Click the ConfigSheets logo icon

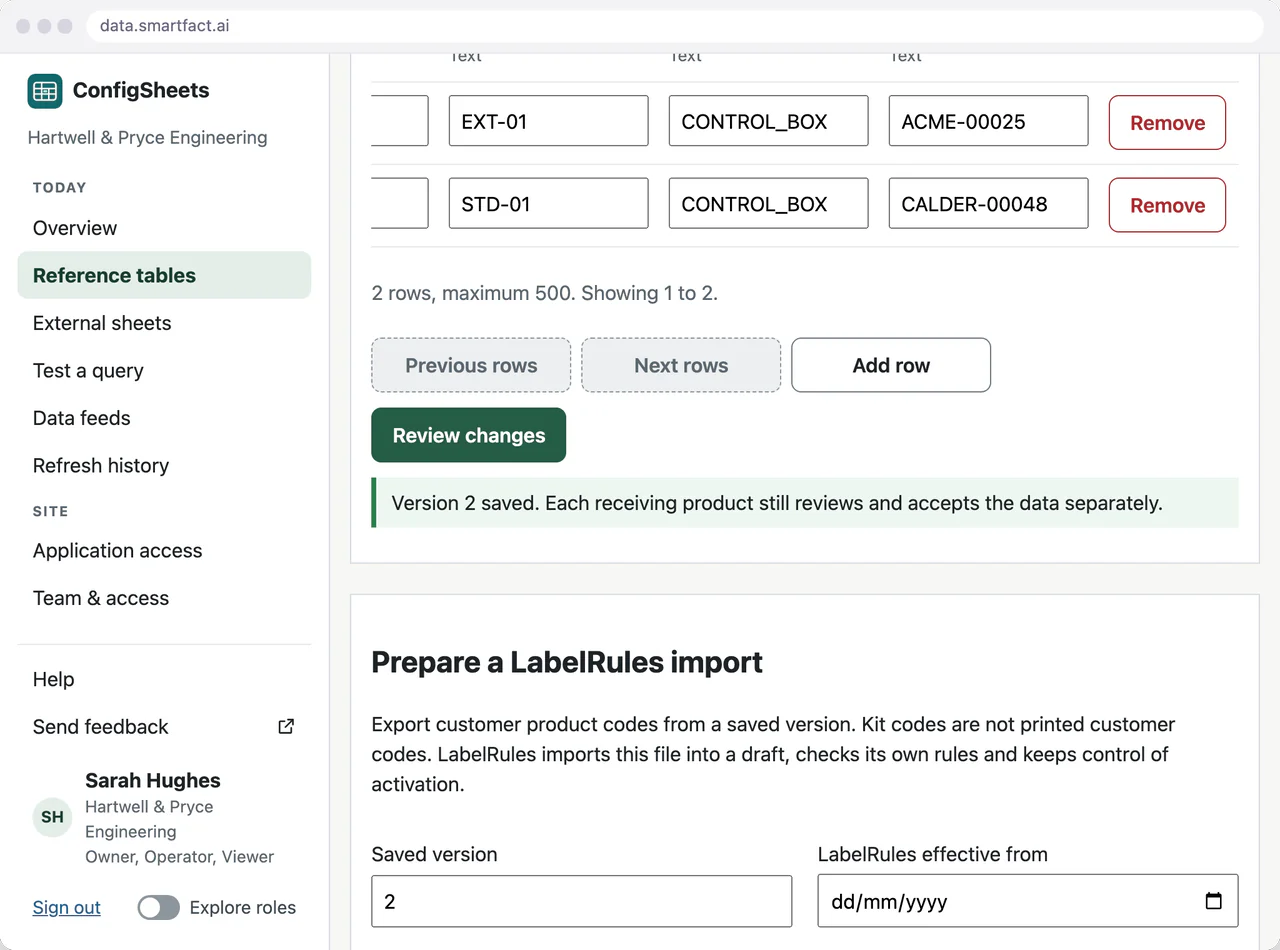coord(45,91)
